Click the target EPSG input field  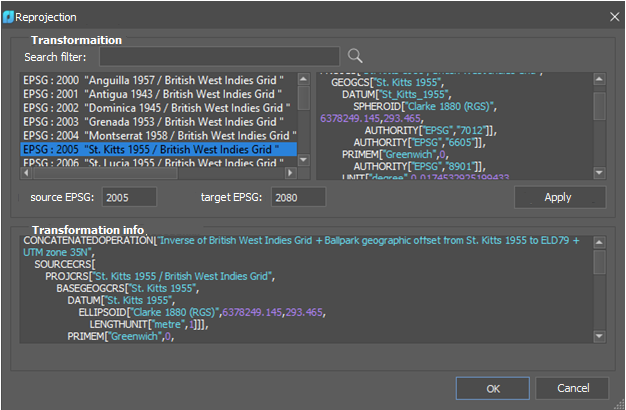coord(301,197)
